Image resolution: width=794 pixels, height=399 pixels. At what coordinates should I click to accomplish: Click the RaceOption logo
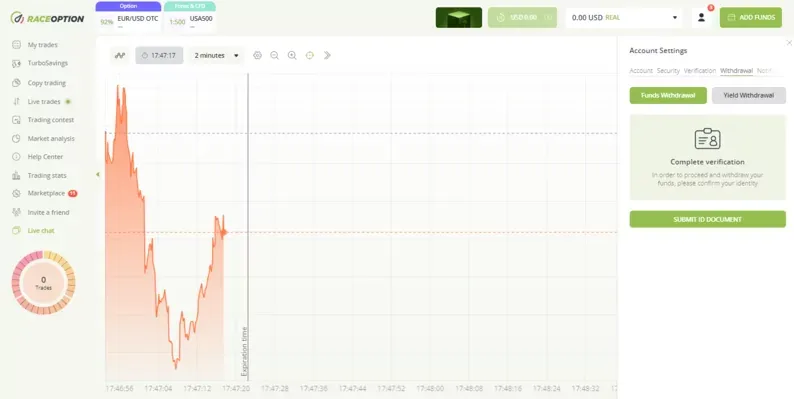point(47,18)
